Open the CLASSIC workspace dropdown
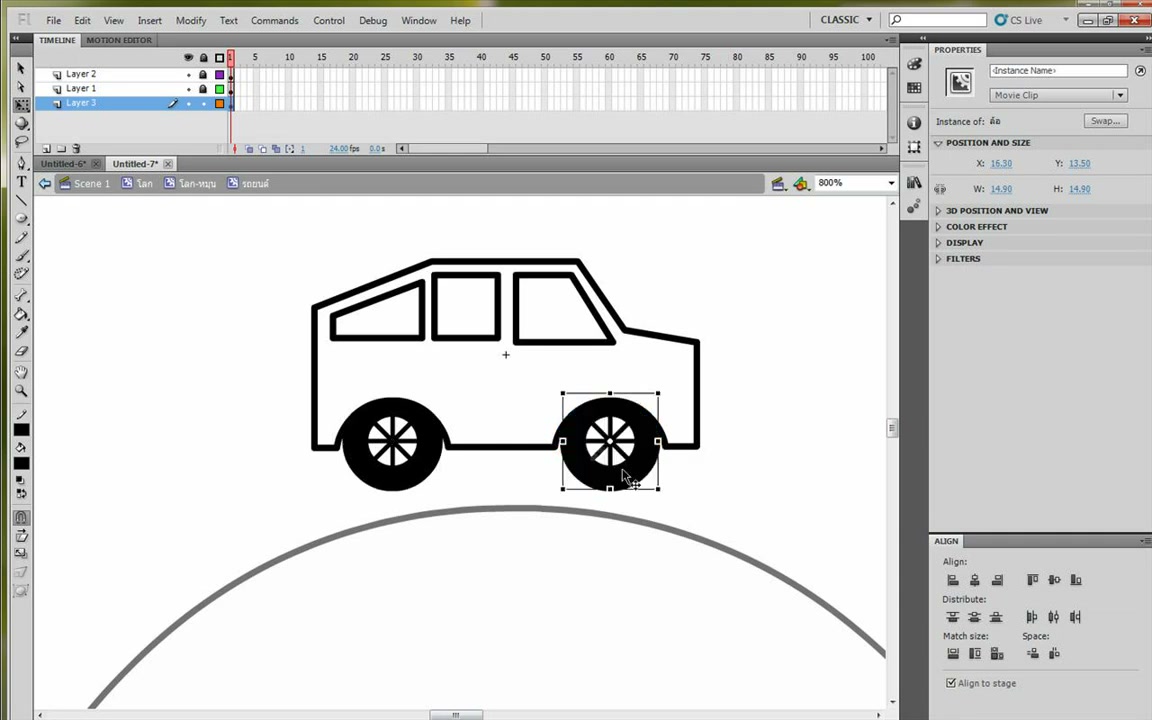Image resolution: width=1152 pixels, height=720 pixels. 847,20
